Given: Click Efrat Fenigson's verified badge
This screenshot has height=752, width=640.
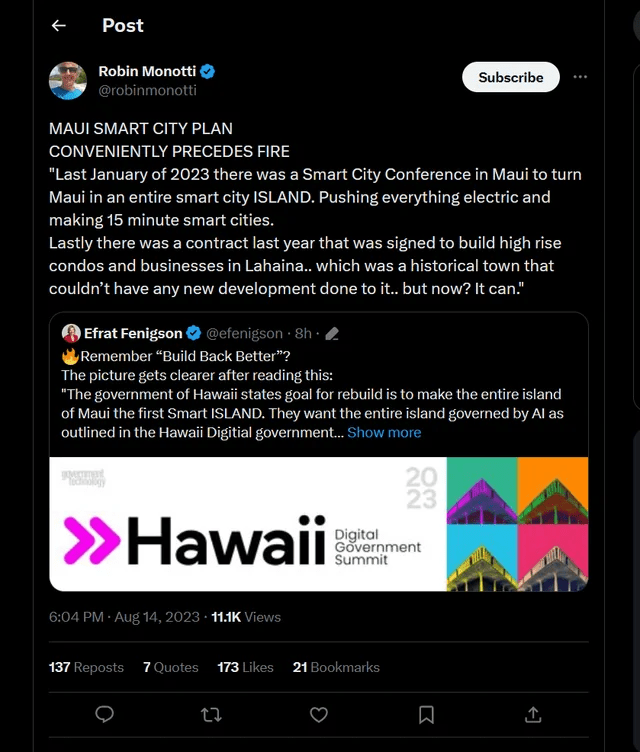Looking at the screenshot, I should pos(193,333).
